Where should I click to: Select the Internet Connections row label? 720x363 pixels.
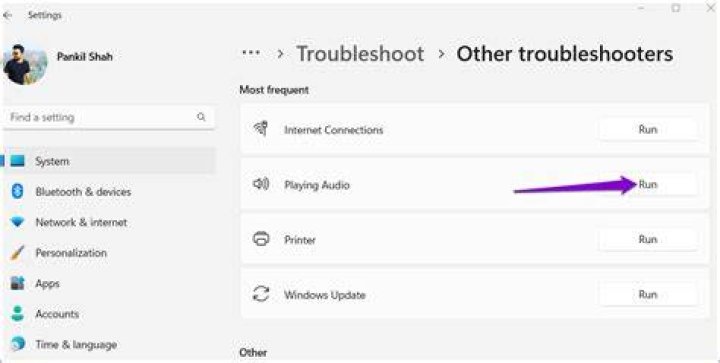pos(333,130)
